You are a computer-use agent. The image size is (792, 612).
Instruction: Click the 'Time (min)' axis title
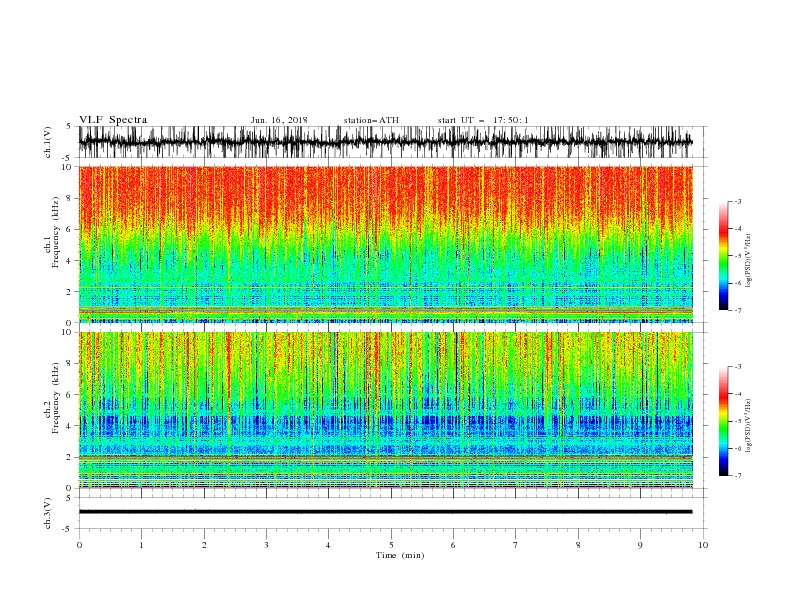pyautogui.click(x=400, y=555)
